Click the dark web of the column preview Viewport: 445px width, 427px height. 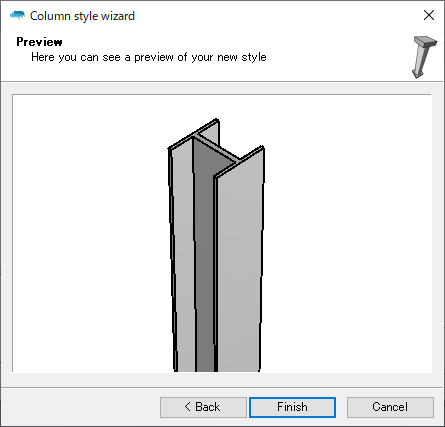pyautogui.click(x=204, y=253)
